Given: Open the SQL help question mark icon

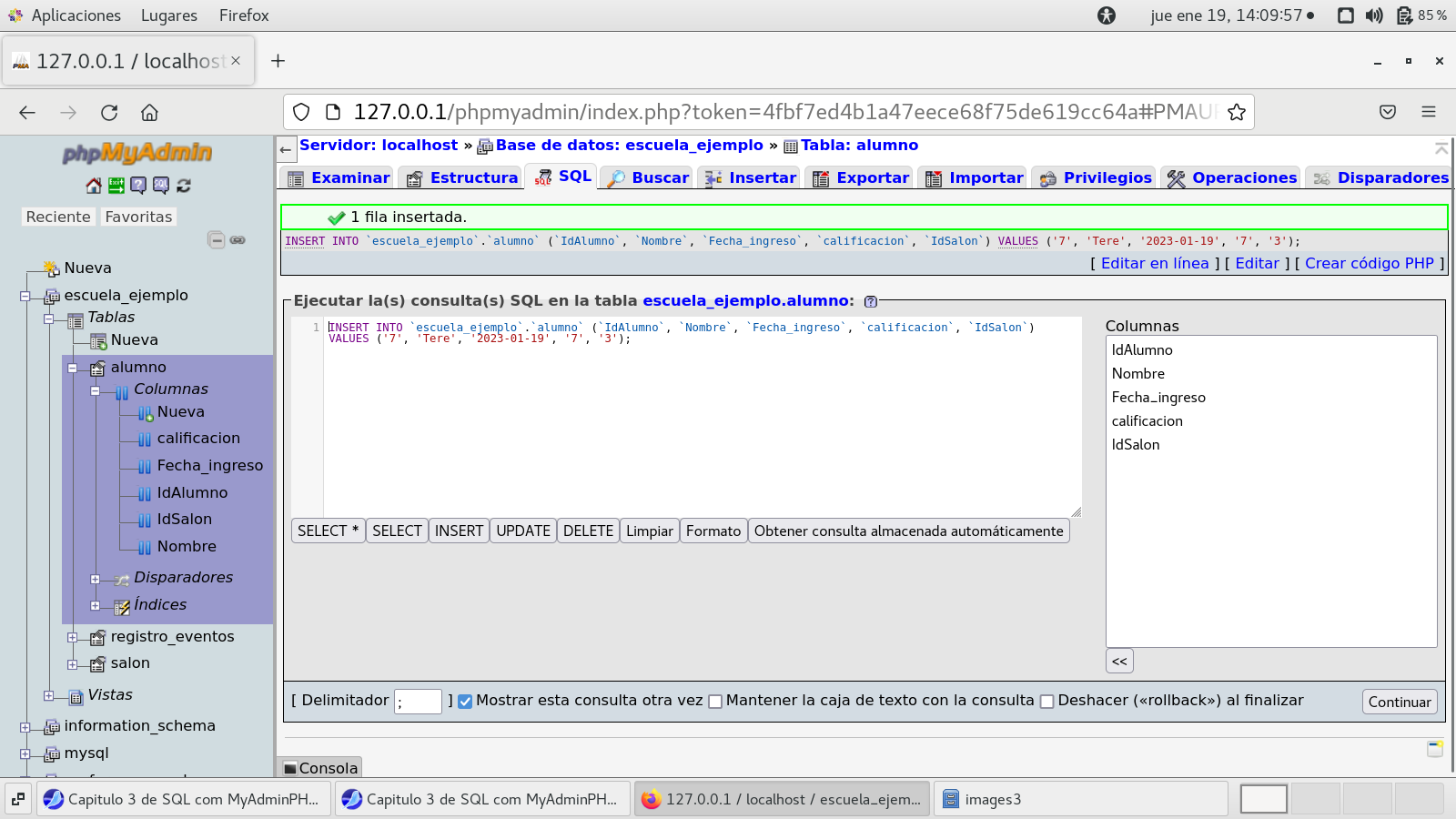Looking at the screenshot, I should pyautogui.click(x=871, y=301).
